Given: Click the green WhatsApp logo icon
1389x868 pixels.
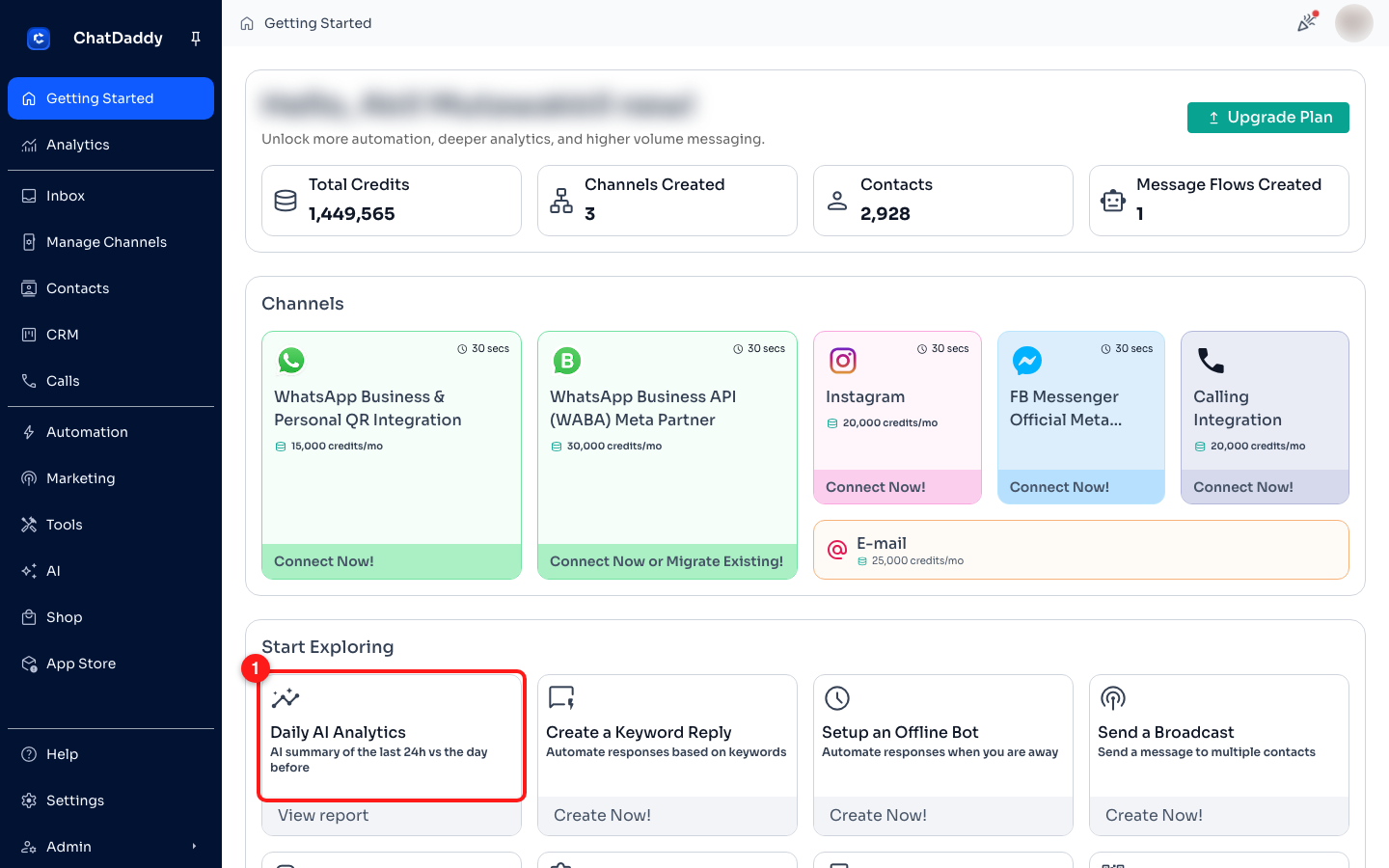Looking at the screenshot, I should click(291, 361).
